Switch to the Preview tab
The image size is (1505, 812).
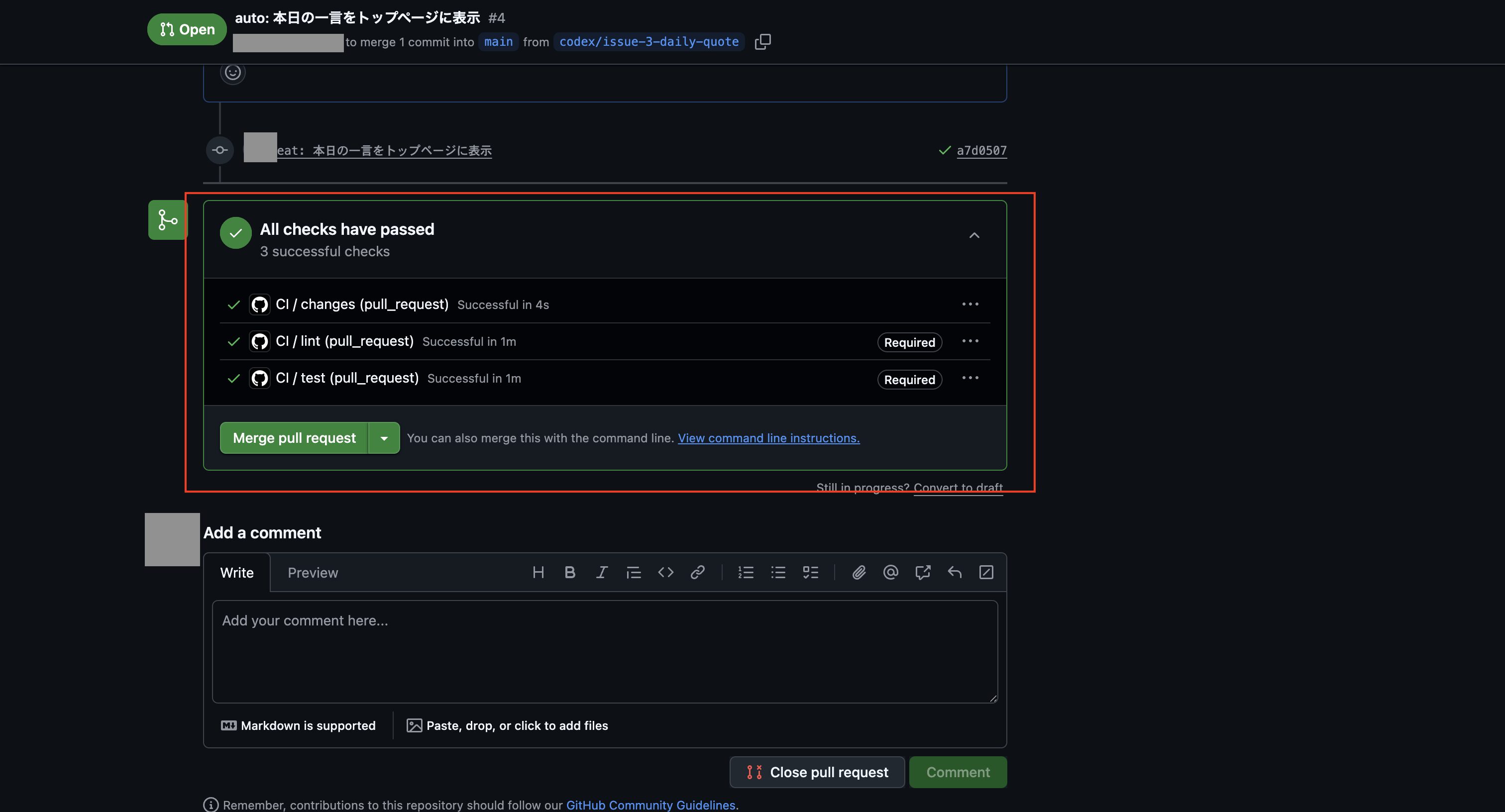(313, 573)
